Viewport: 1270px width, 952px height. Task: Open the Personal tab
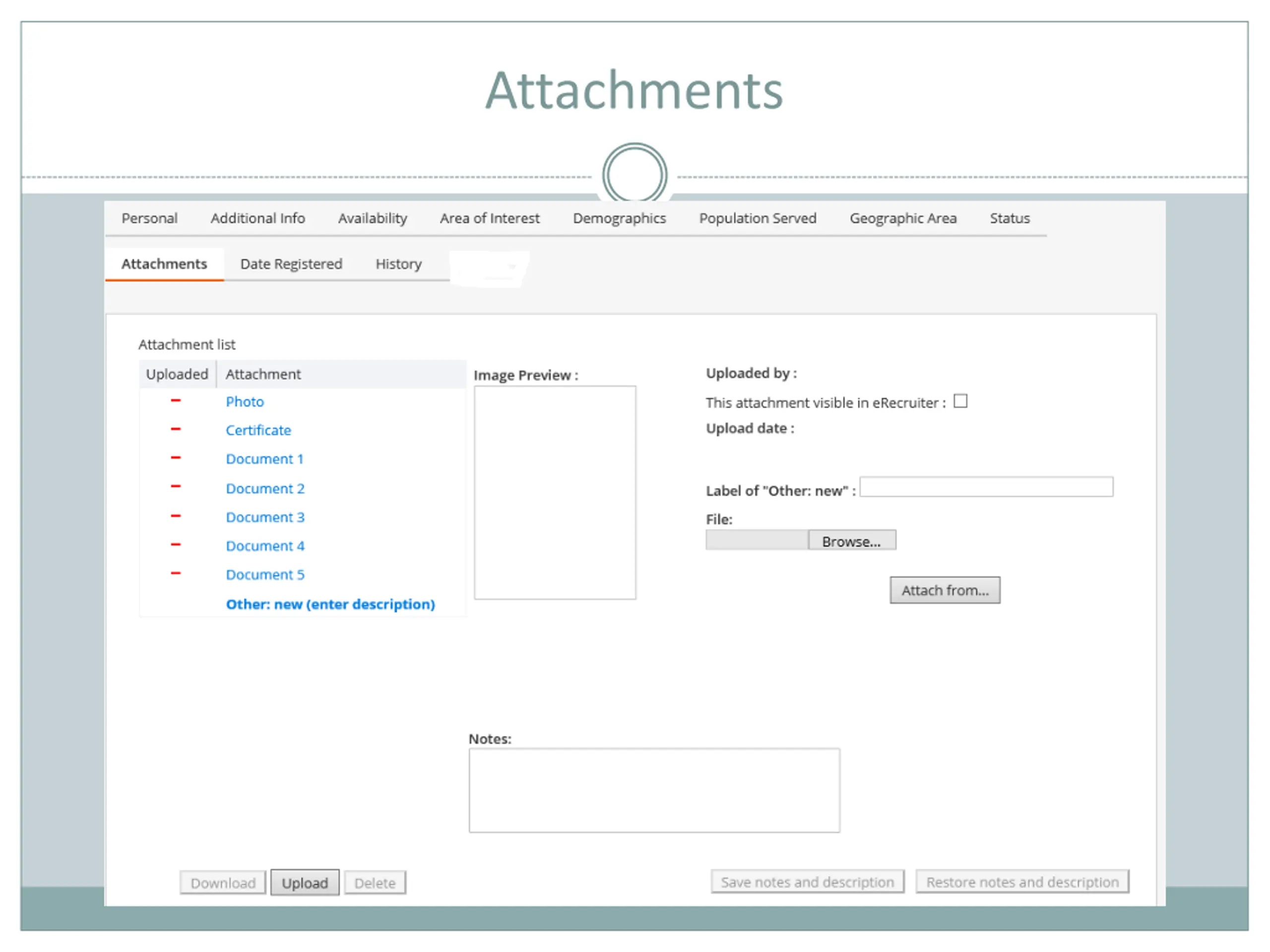tap(149, 218)
